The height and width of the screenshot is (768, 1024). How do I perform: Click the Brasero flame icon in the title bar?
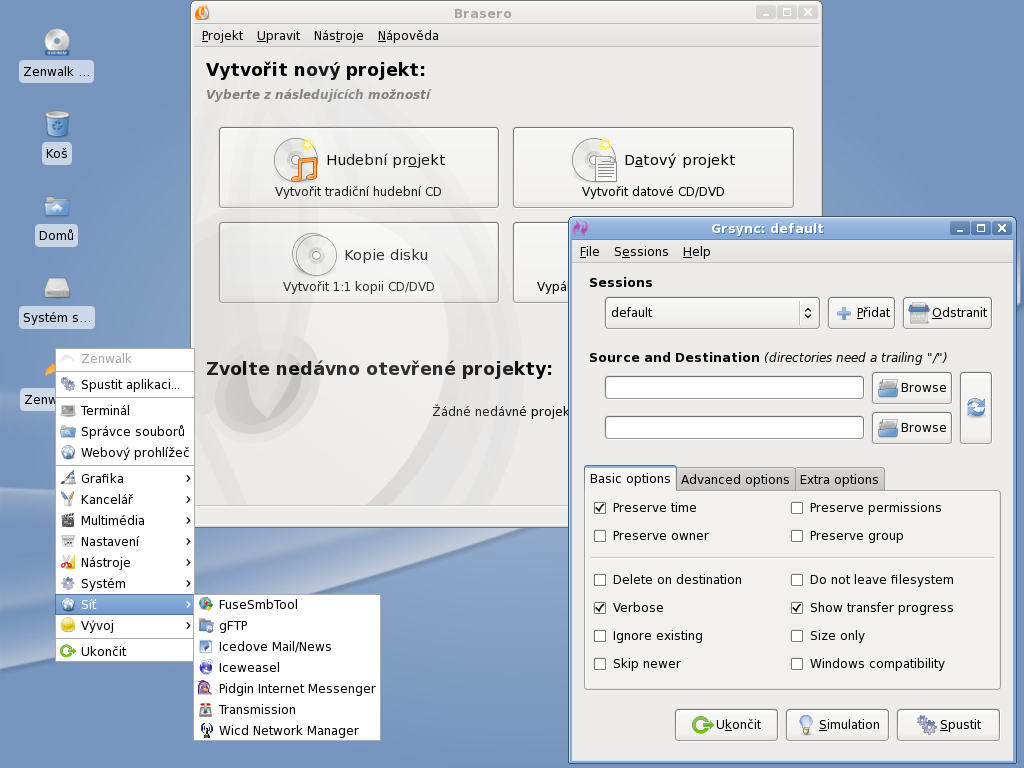pyautogui.click(x=202, y=12)
